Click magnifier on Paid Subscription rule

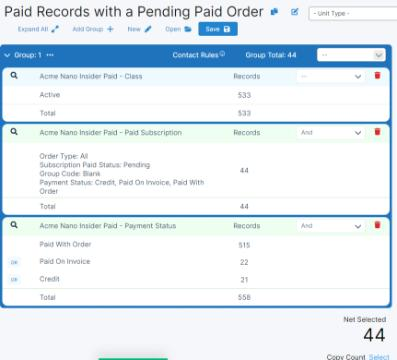coord(14,132)
